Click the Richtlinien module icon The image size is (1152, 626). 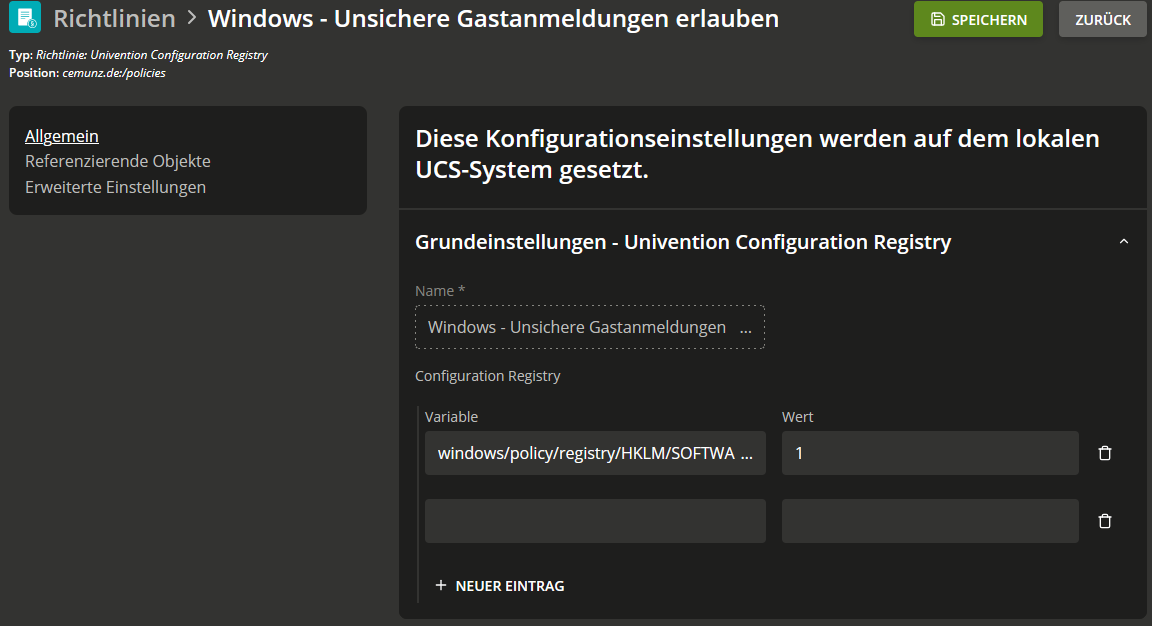click(25, 18)
